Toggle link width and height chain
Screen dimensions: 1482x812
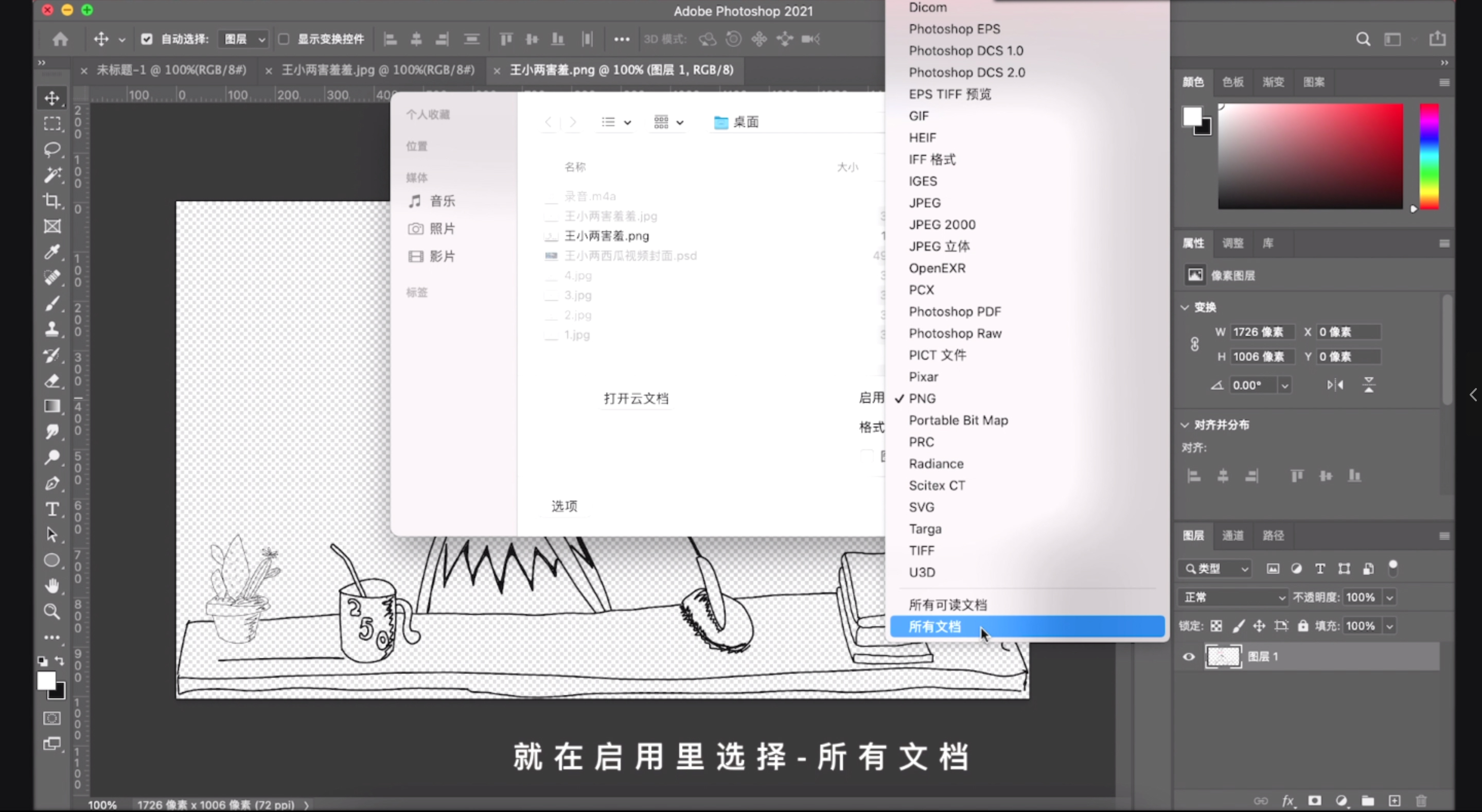tap(1195, 344)
